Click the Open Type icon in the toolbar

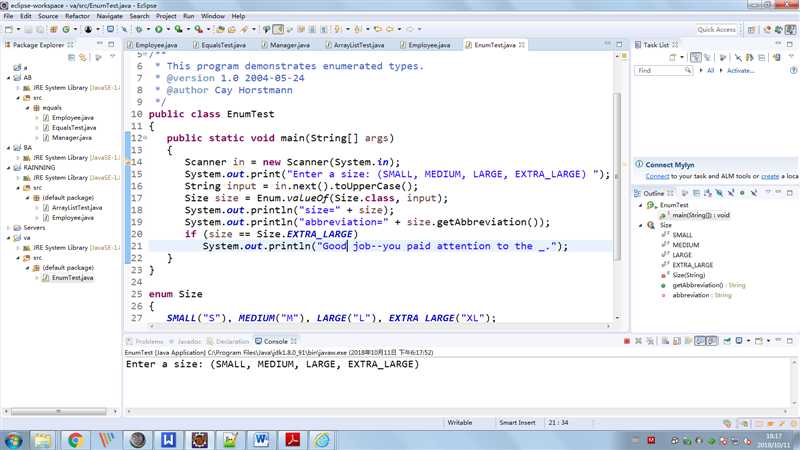tap(220, 29)
